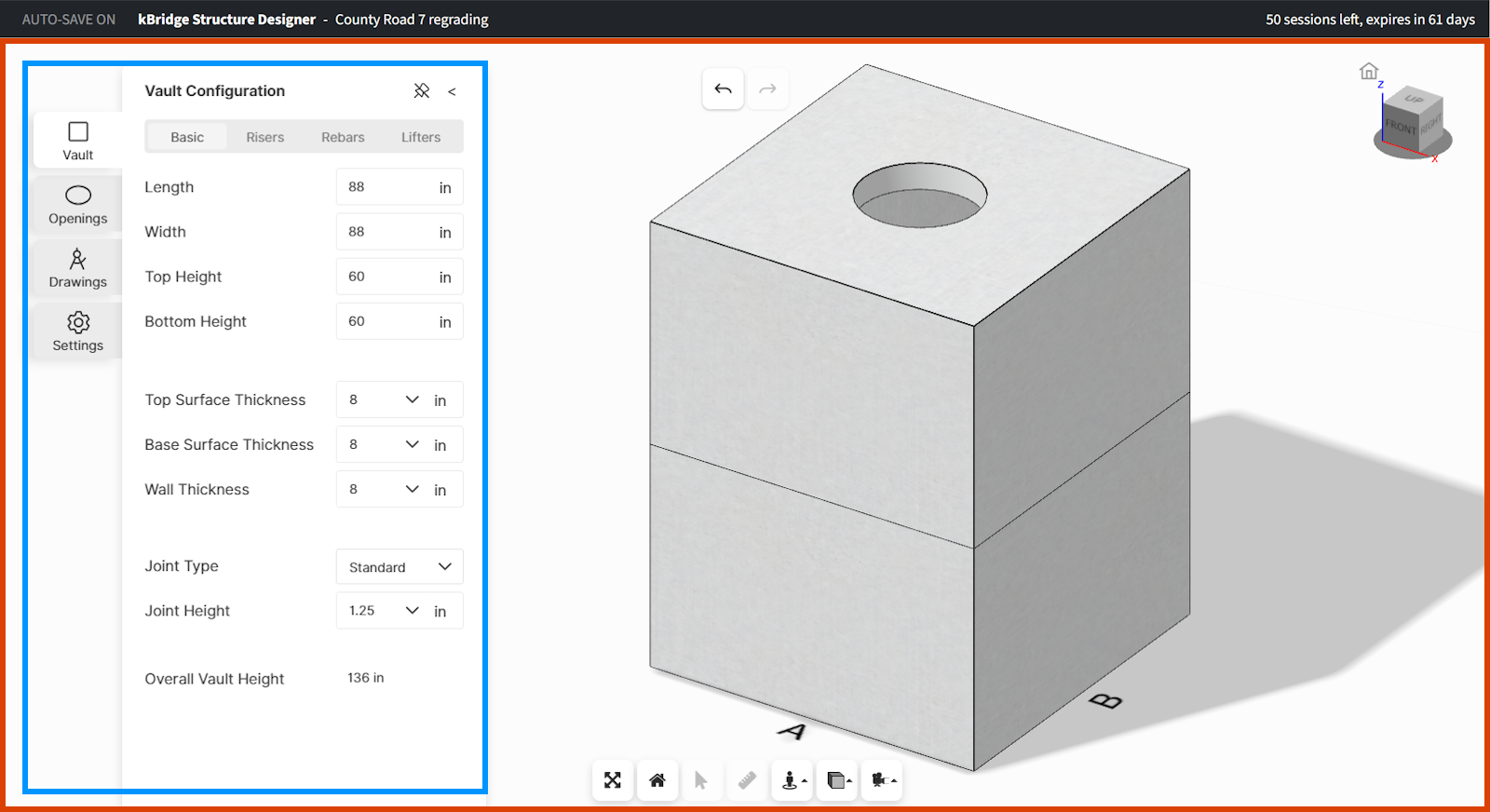Open the camera projection options
This screenshot has width=1490, height=812.
pos(883,780)
